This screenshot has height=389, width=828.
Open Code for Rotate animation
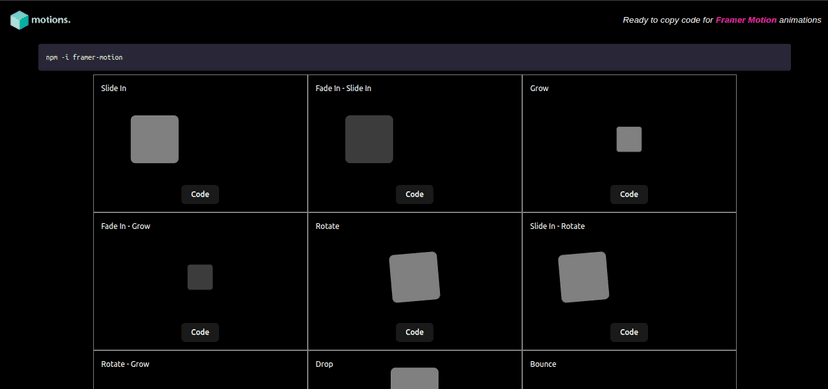(x=415, y=332)
